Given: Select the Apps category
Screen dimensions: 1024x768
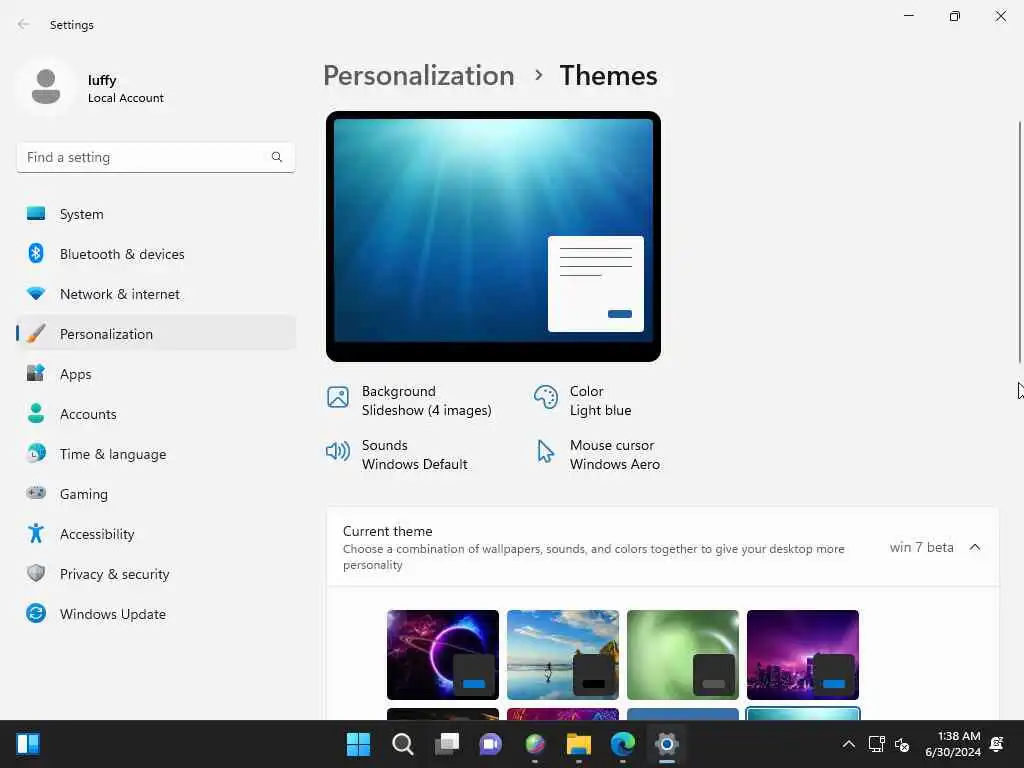Looking at the screenshot, I should [156, 374].
